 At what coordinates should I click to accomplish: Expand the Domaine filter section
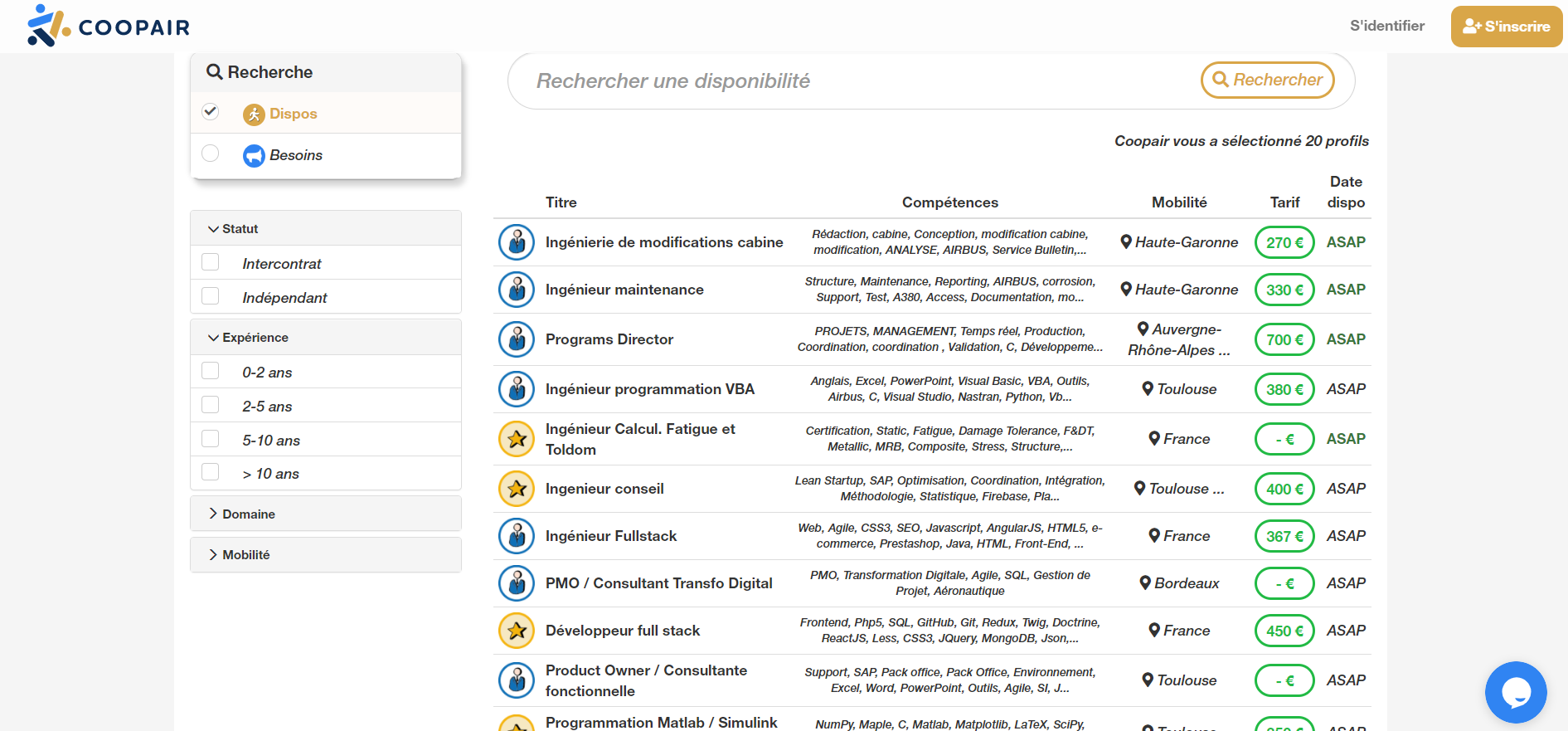pos(248,514)
